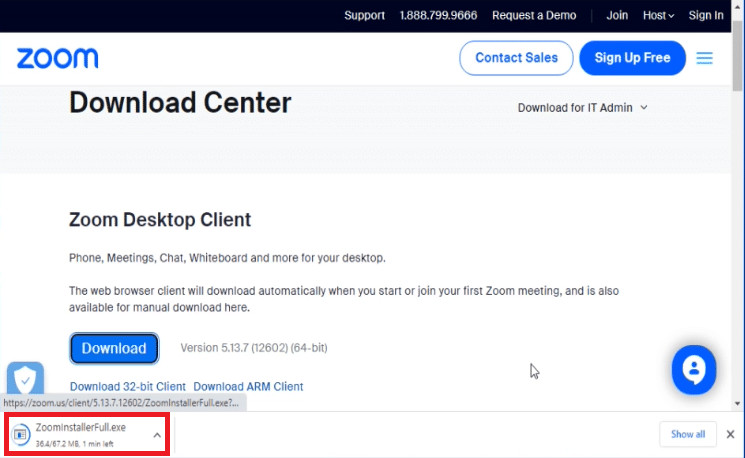Click the Zoom logo

57,58
